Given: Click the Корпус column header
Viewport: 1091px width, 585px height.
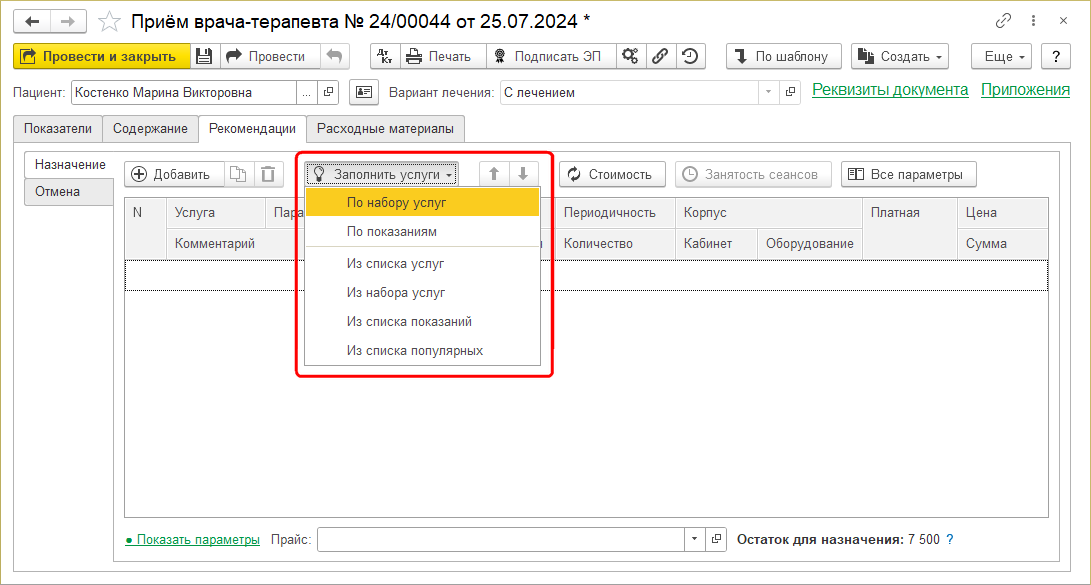Looking at the screenshot, I should pyautogui.click(x=769, y=213).
